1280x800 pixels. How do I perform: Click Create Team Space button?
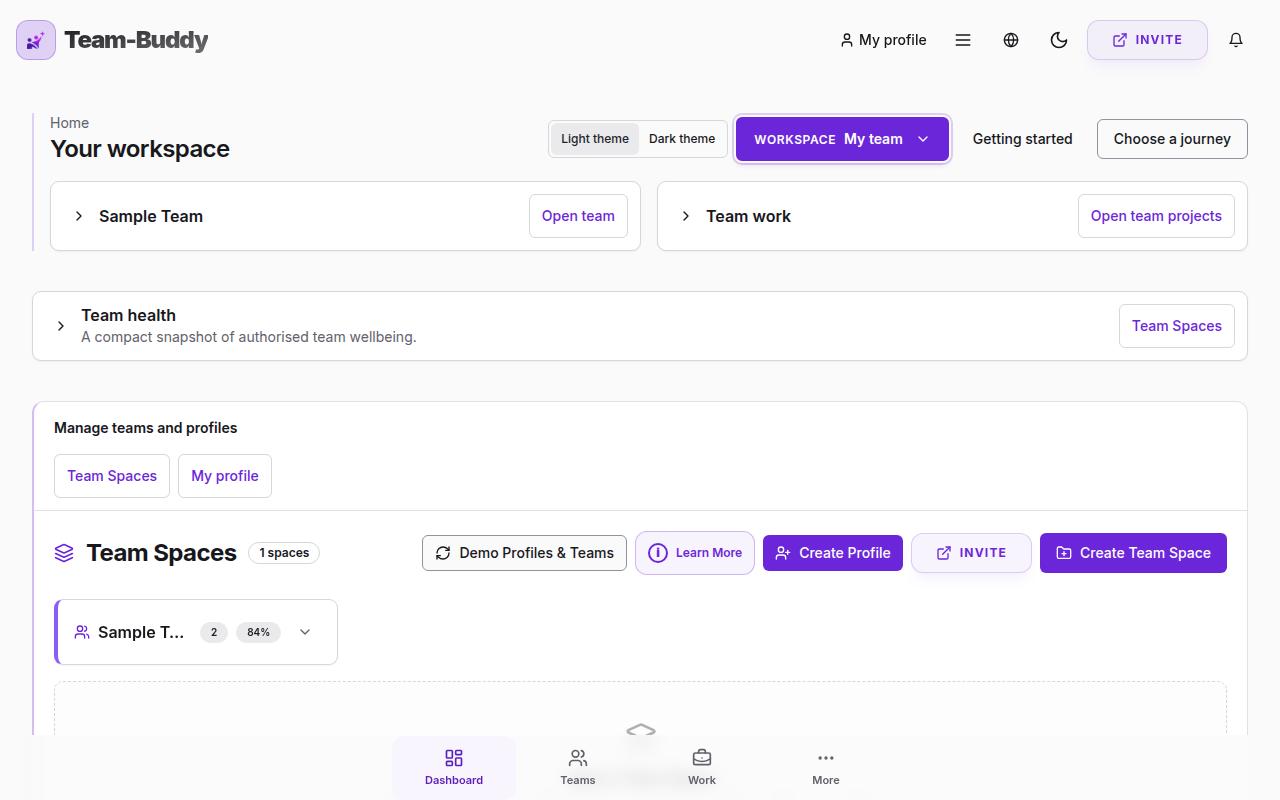pos(1133,553)
